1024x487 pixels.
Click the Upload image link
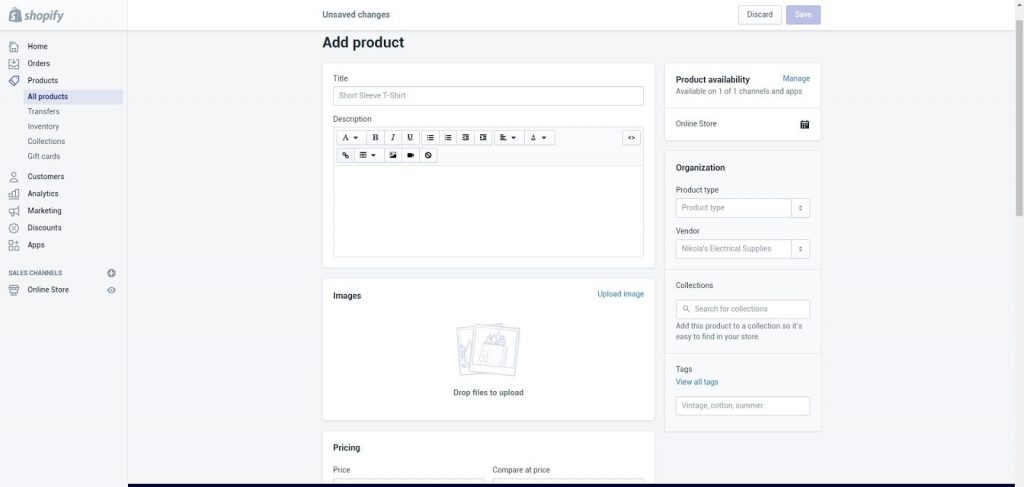point(620,294)
